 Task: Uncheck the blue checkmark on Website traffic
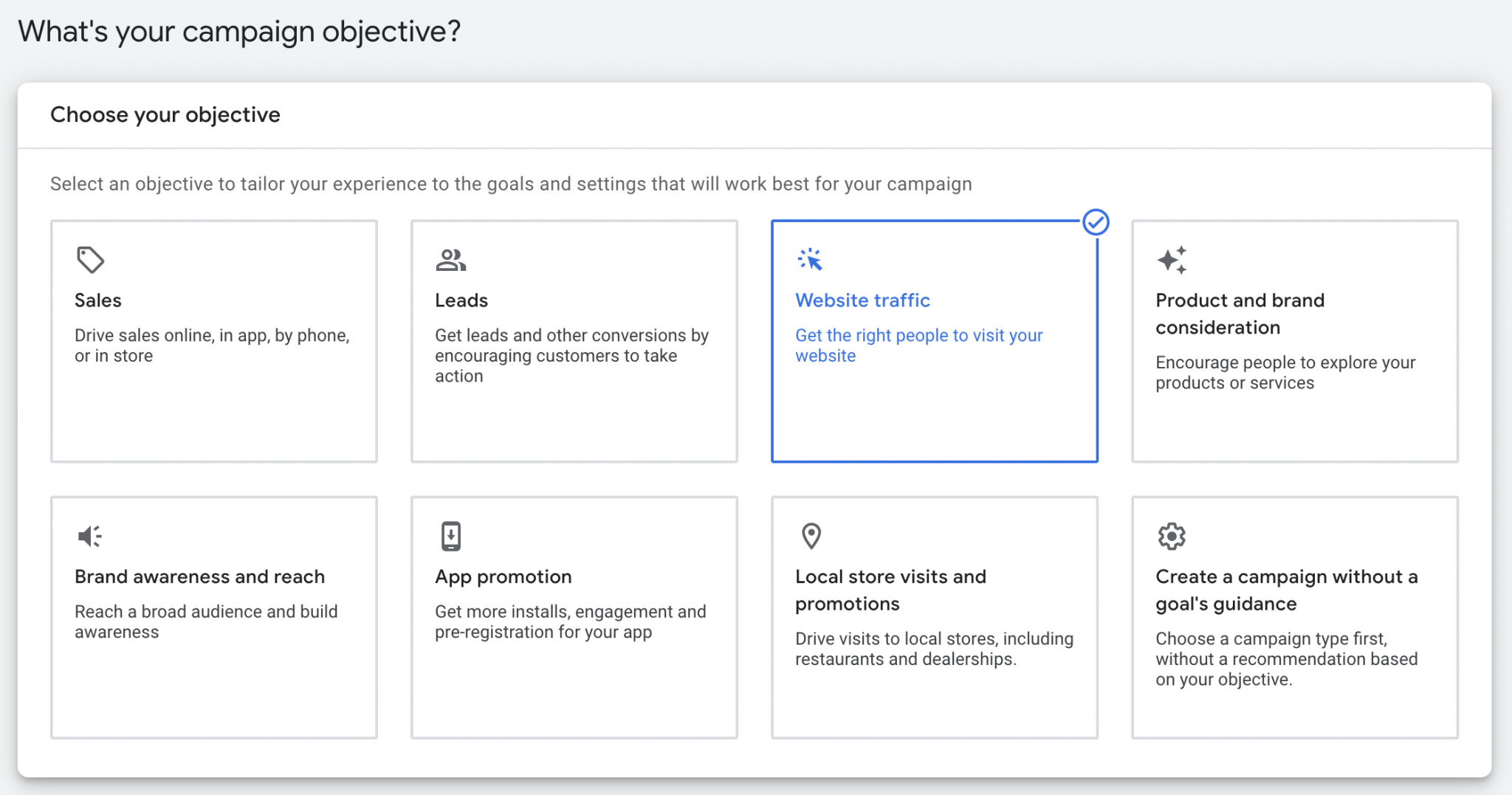click(1096, 222)
